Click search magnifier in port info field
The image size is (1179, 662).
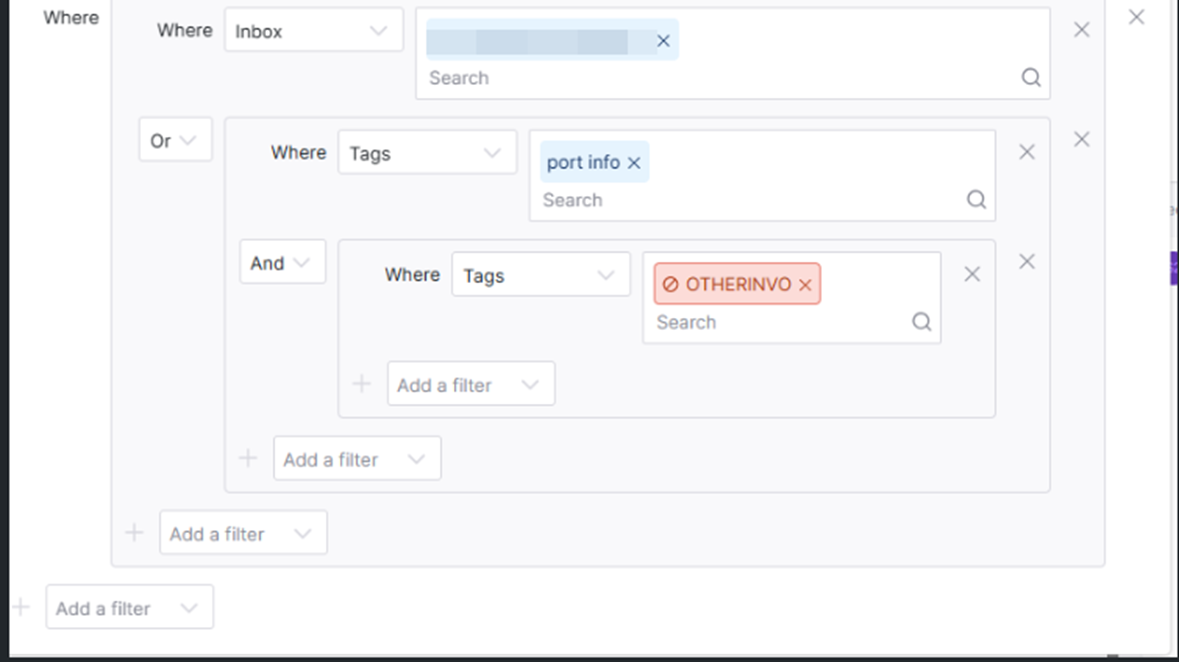(x=977, y=200)
